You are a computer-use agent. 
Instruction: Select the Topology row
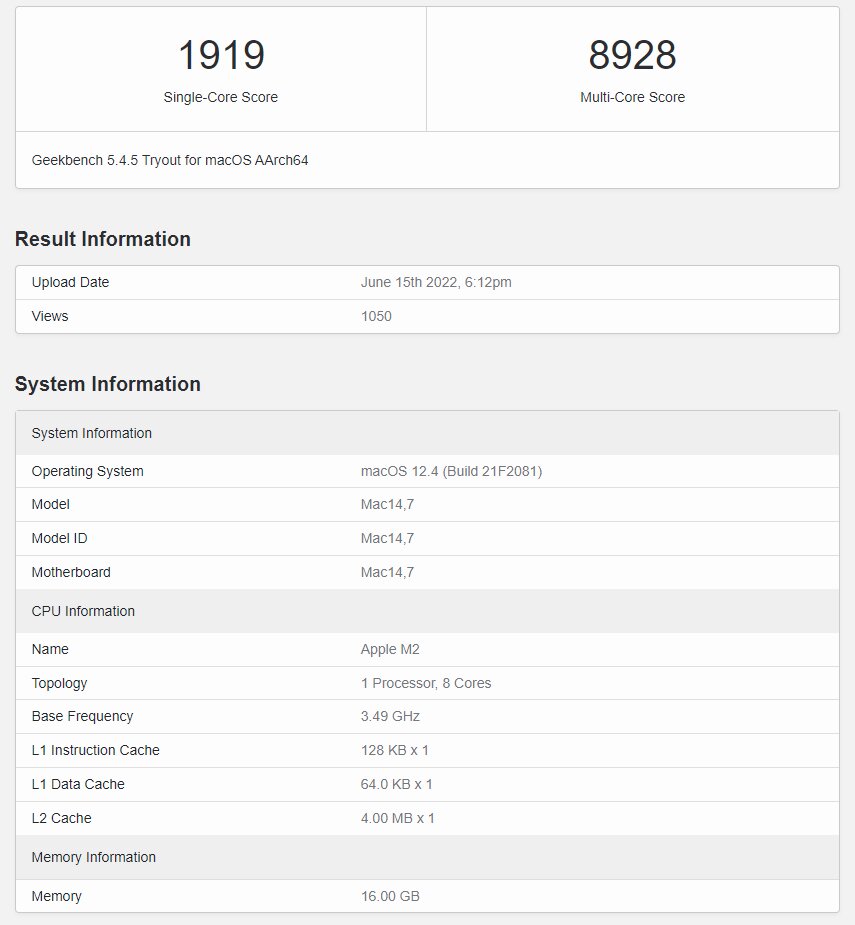pos(59,683)
